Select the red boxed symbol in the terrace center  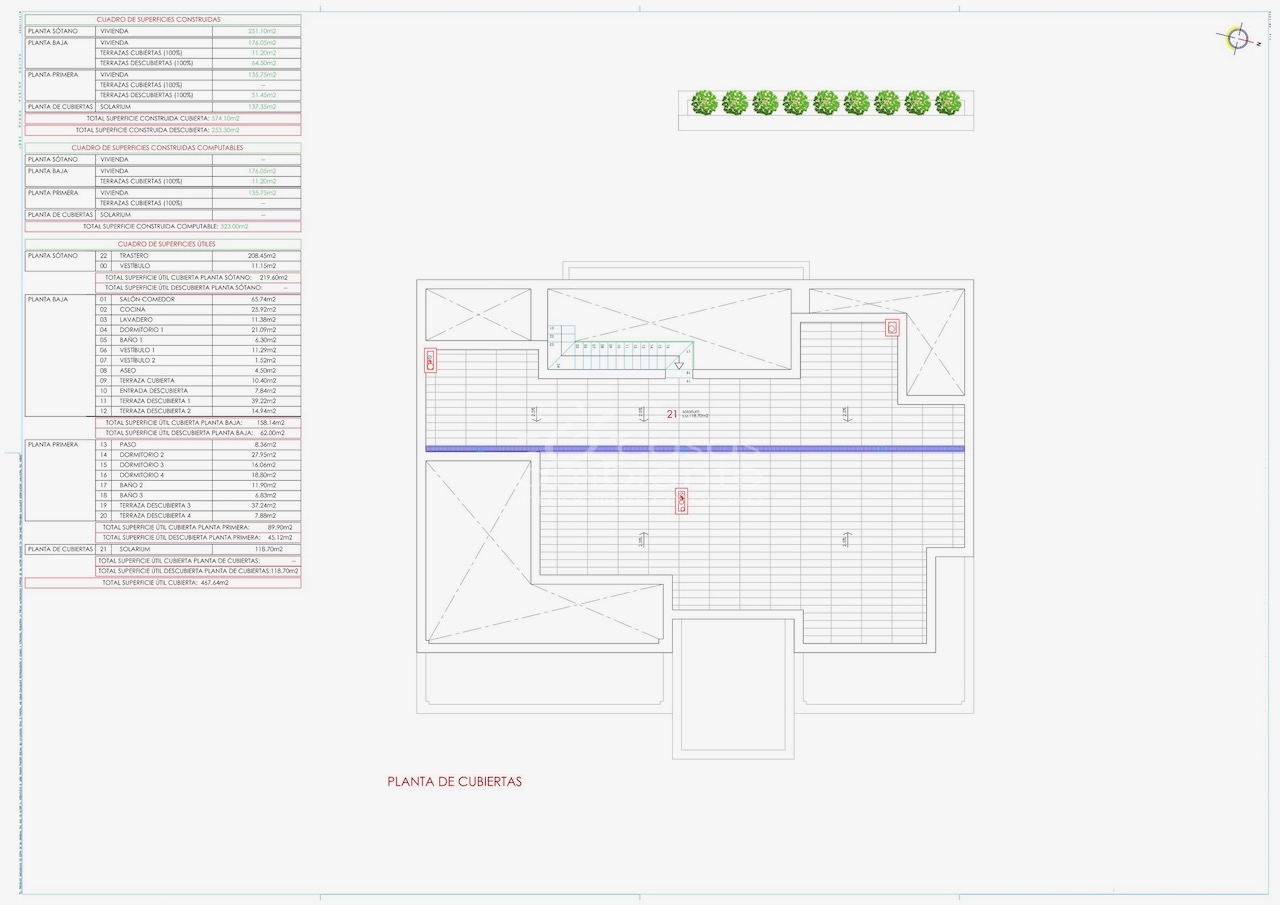(x=681, y=500)
